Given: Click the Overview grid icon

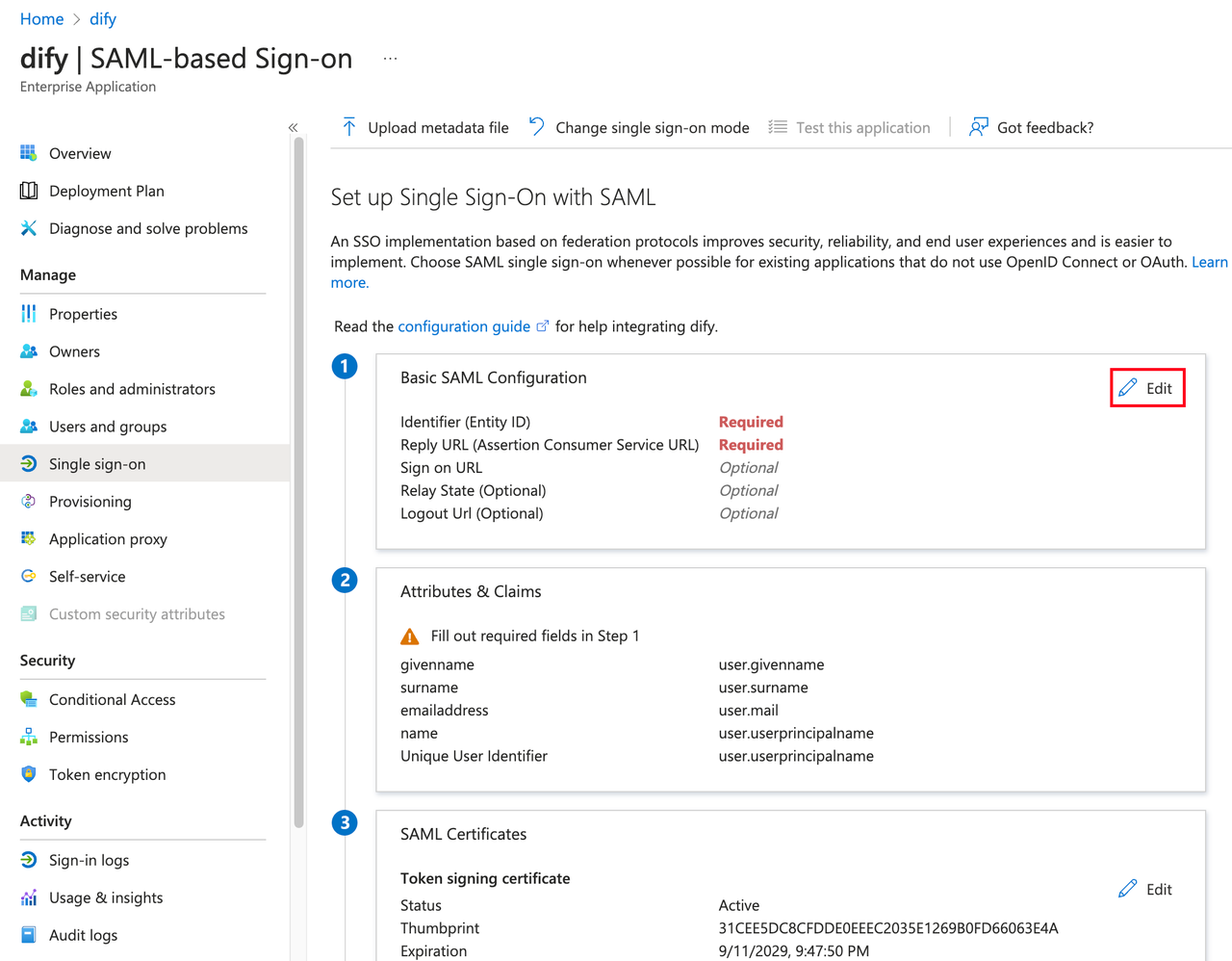Looking at the screenshot, I should pos(29,153).
